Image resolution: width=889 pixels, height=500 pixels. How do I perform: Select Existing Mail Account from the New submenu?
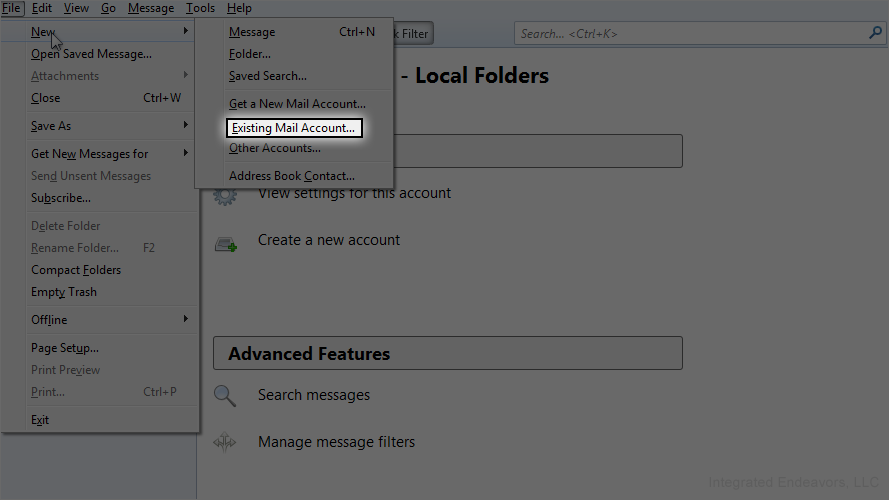[293, 128]
